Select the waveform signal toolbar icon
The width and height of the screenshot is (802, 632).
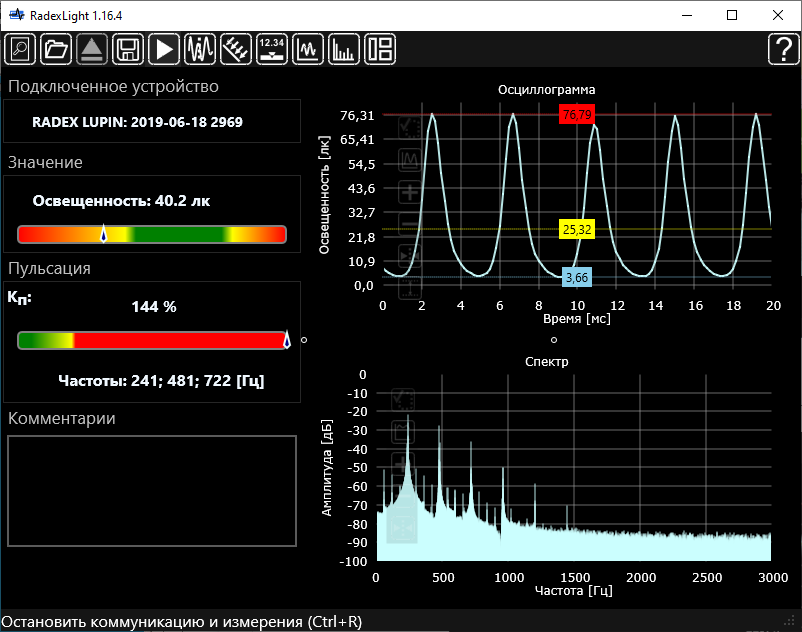pos(200,48)
